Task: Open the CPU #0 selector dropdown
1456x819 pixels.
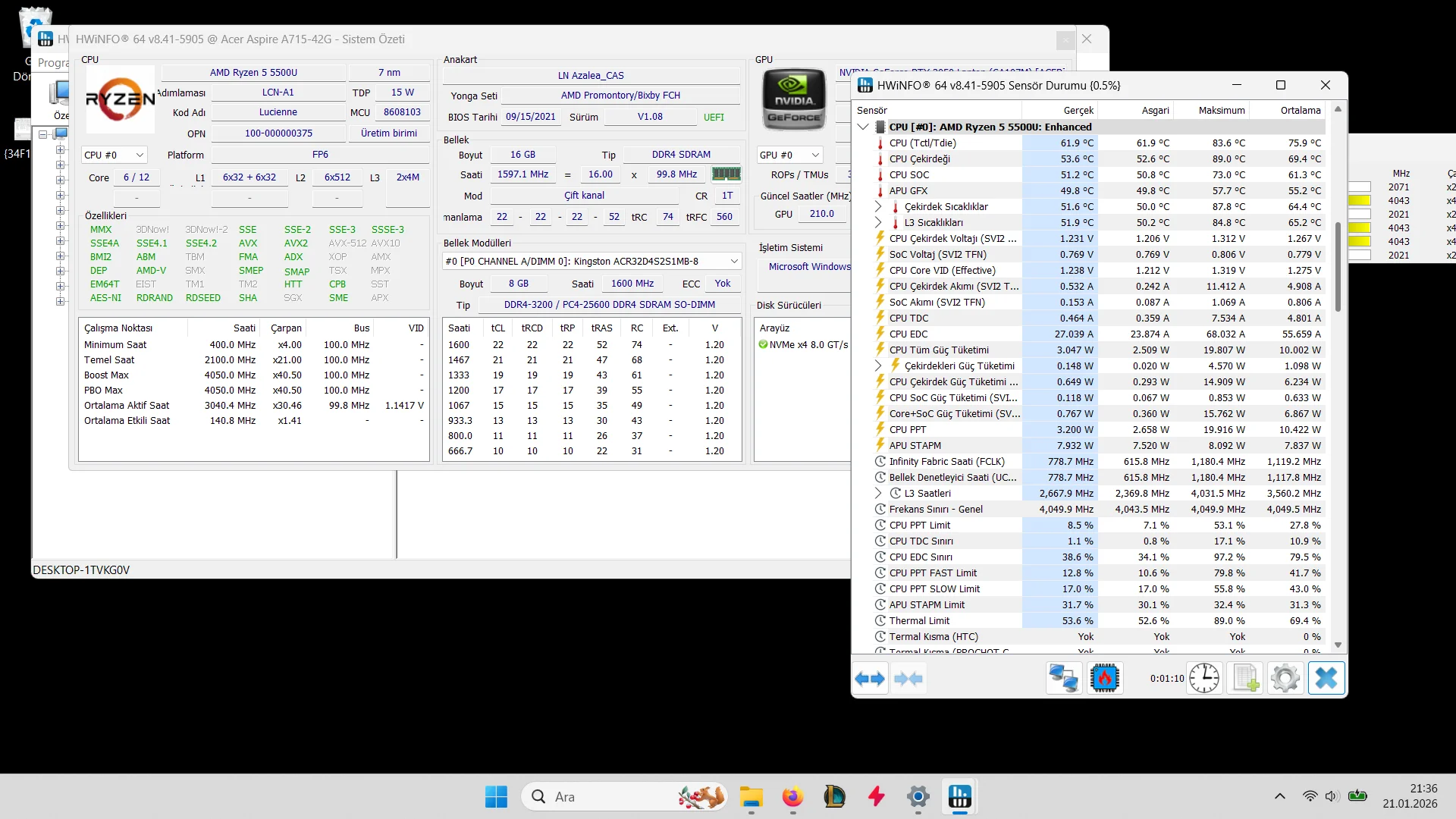Action: (x=114, y=155)
